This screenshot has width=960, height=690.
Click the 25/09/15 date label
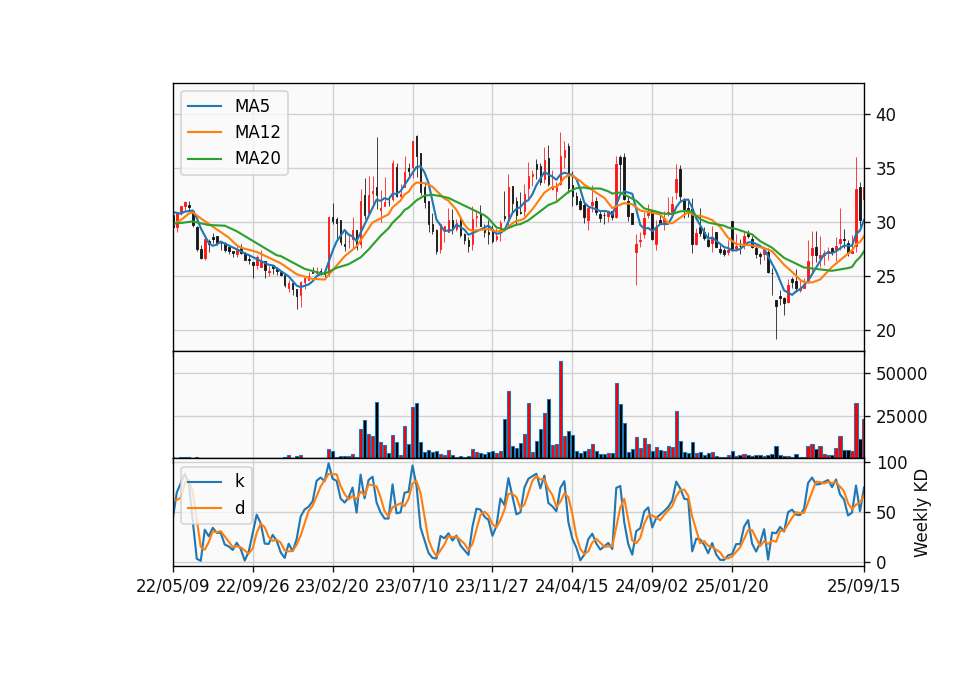coord(864,586)
